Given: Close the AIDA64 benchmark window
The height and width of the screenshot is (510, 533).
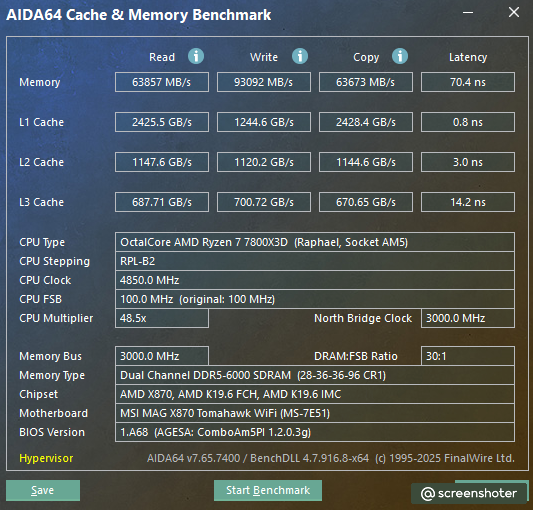Looking at the screenshot, I should (x=514, y=13).
